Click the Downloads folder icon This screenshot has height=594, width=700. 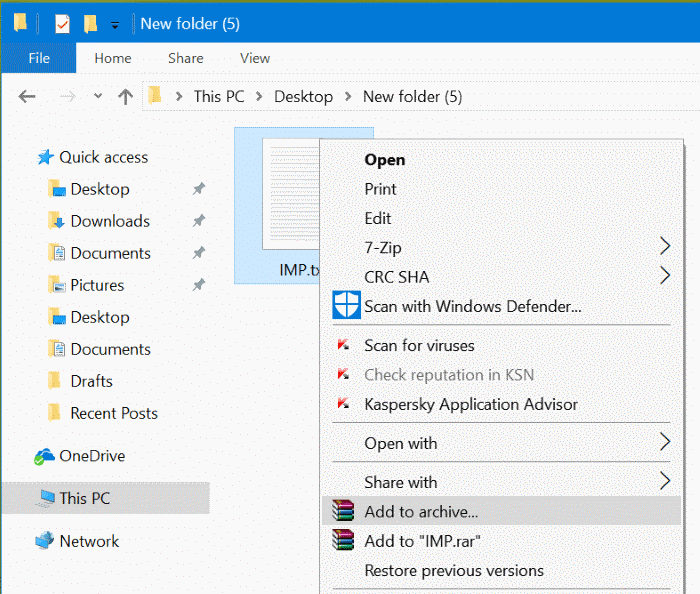[56, 221]
